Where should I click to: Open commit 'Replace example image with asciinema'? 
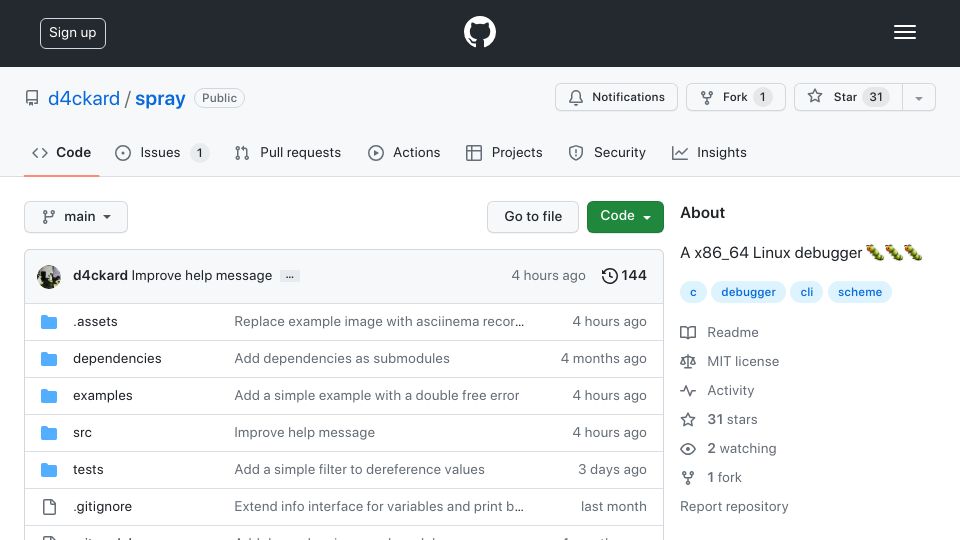[379, 321]
